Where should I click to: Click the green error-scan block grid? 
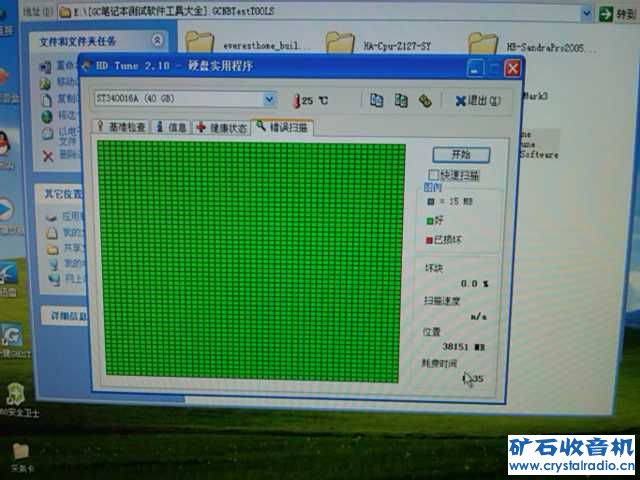251,262
